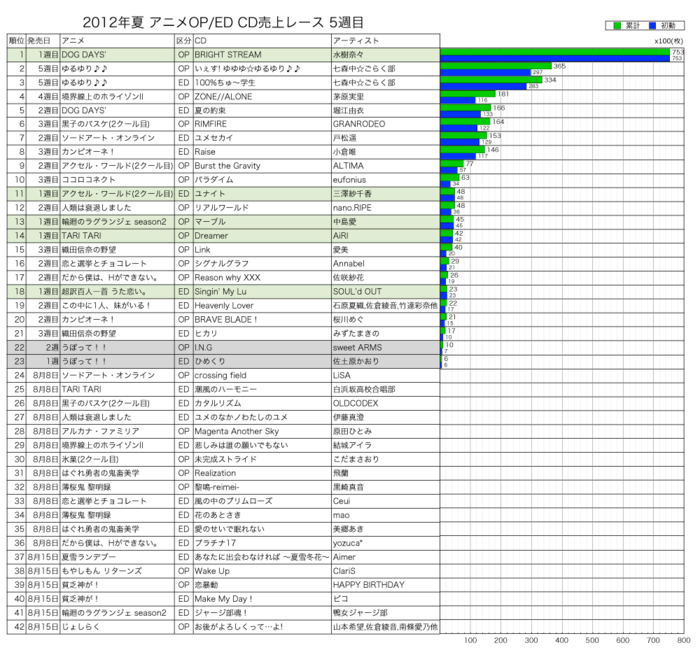Image resolution: width=700 pixels, height=650 pixels.
Task: Click the 区分 column header
Action: click(183, 41)
